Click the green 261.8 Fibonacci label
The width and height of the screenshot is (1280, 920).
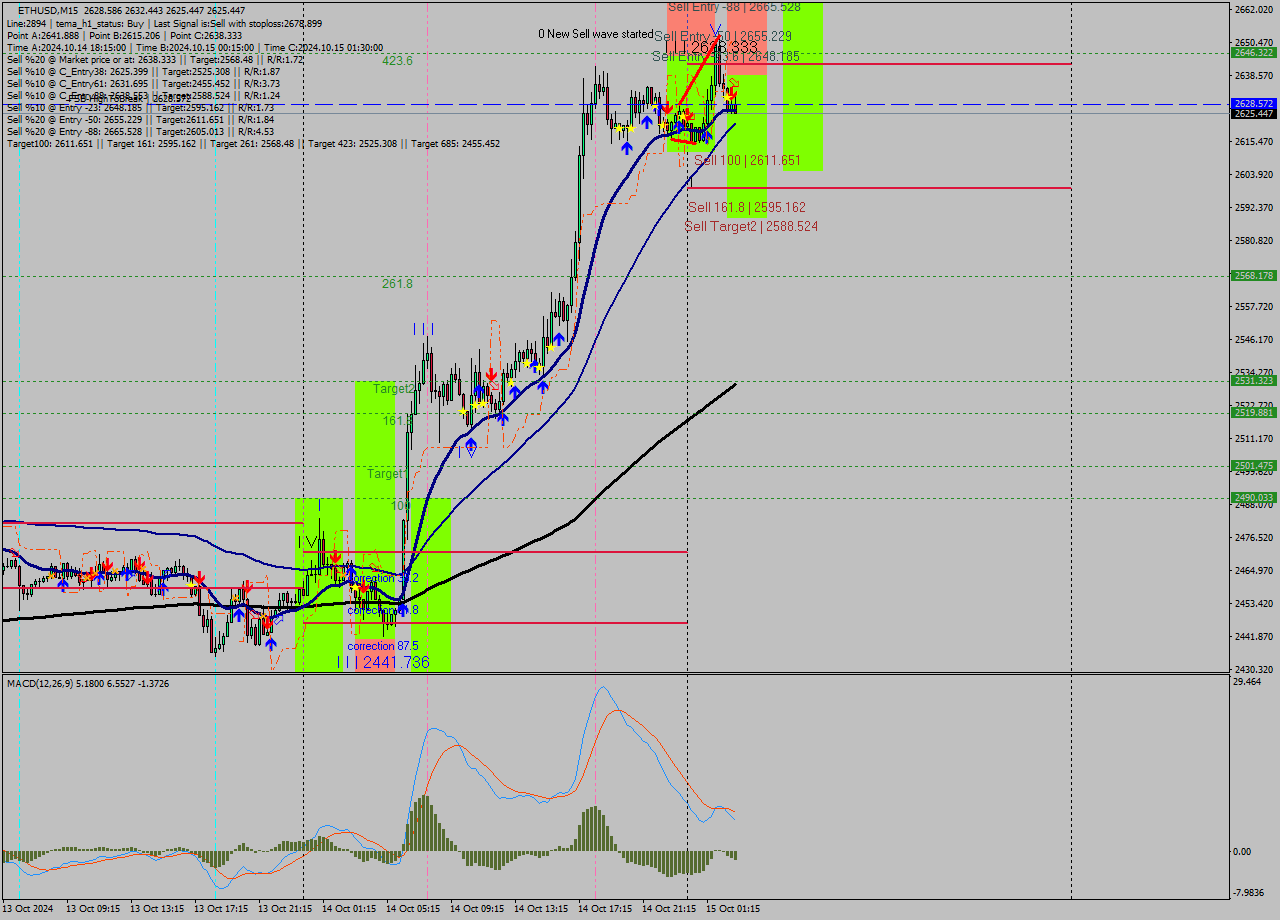[x=397, y=284]
